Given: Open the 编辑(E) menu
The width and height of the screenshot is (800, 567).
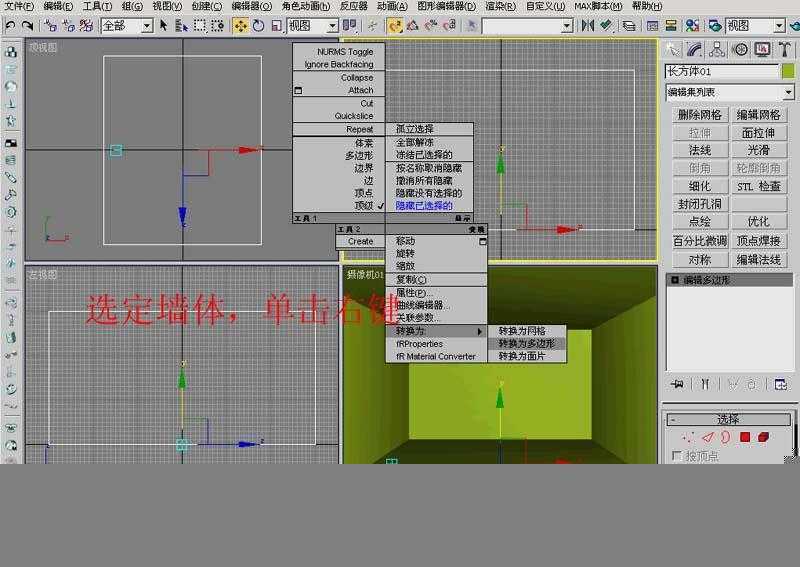Looking at the screenshot, I should tap(58, 6).
